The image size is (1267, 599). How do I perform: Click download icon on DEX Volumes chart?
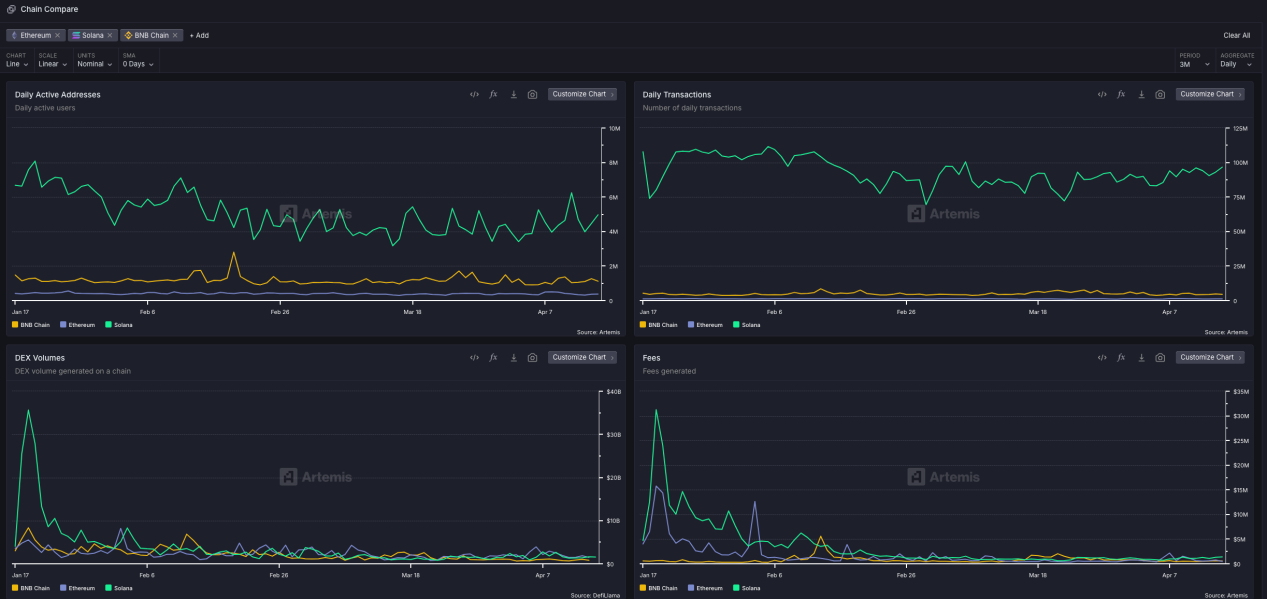point(513,357)
